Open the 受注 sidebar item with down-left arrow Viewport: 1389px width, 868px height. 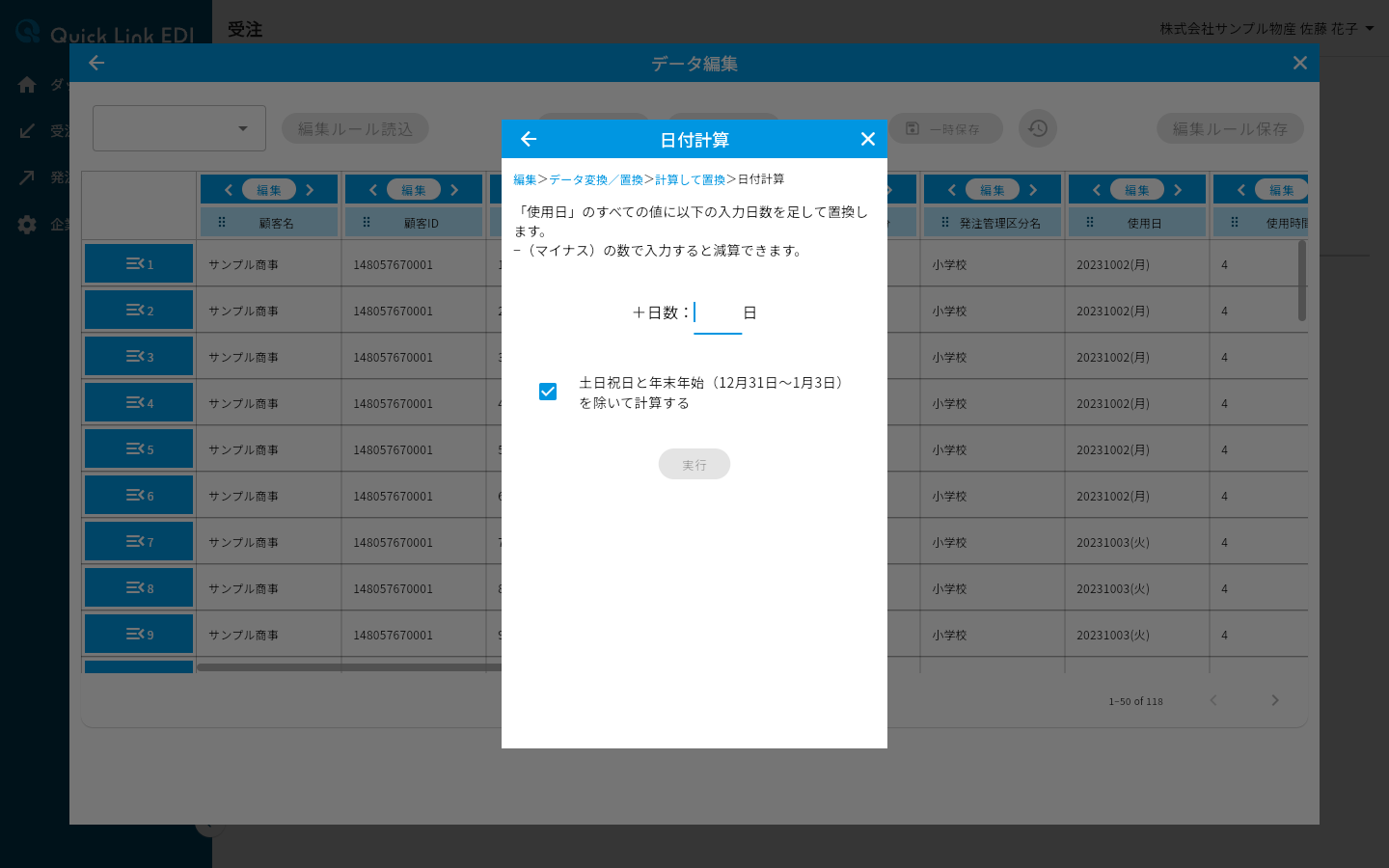[27, 131]
